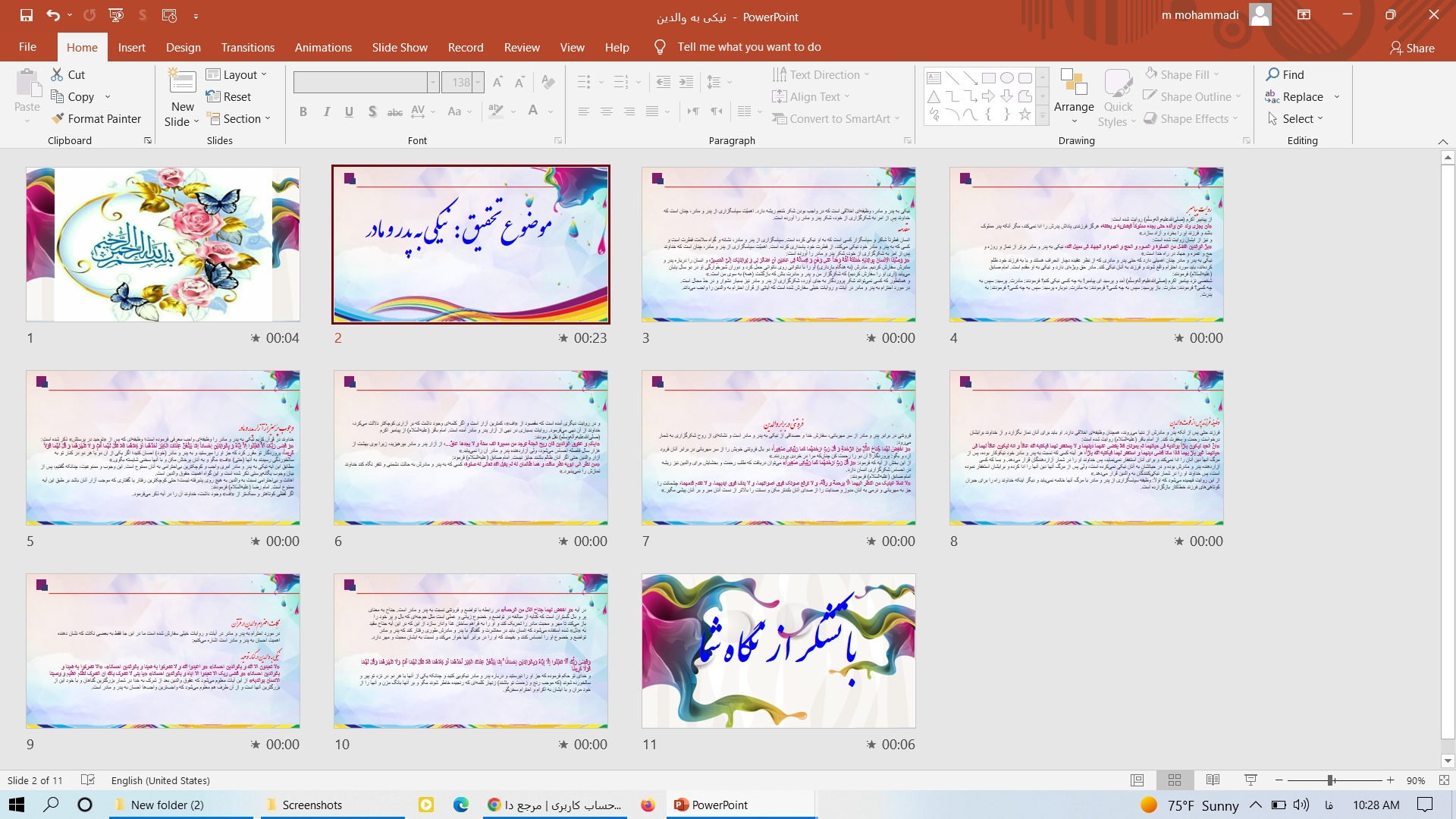
Task: Expand the Layout dropdown
Action: [237, 74]
